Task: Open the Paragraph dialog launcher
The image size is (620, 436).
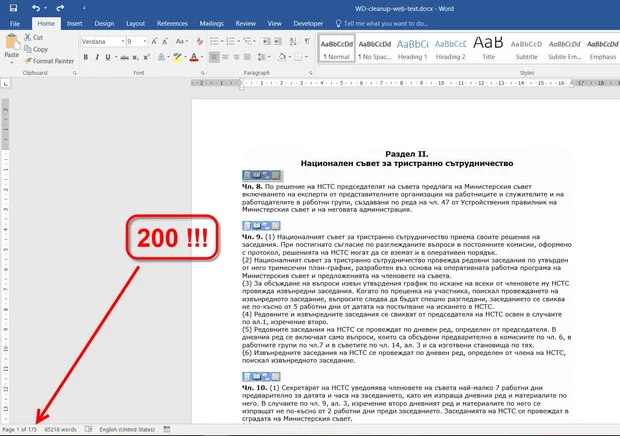Action: coord(311,73)
